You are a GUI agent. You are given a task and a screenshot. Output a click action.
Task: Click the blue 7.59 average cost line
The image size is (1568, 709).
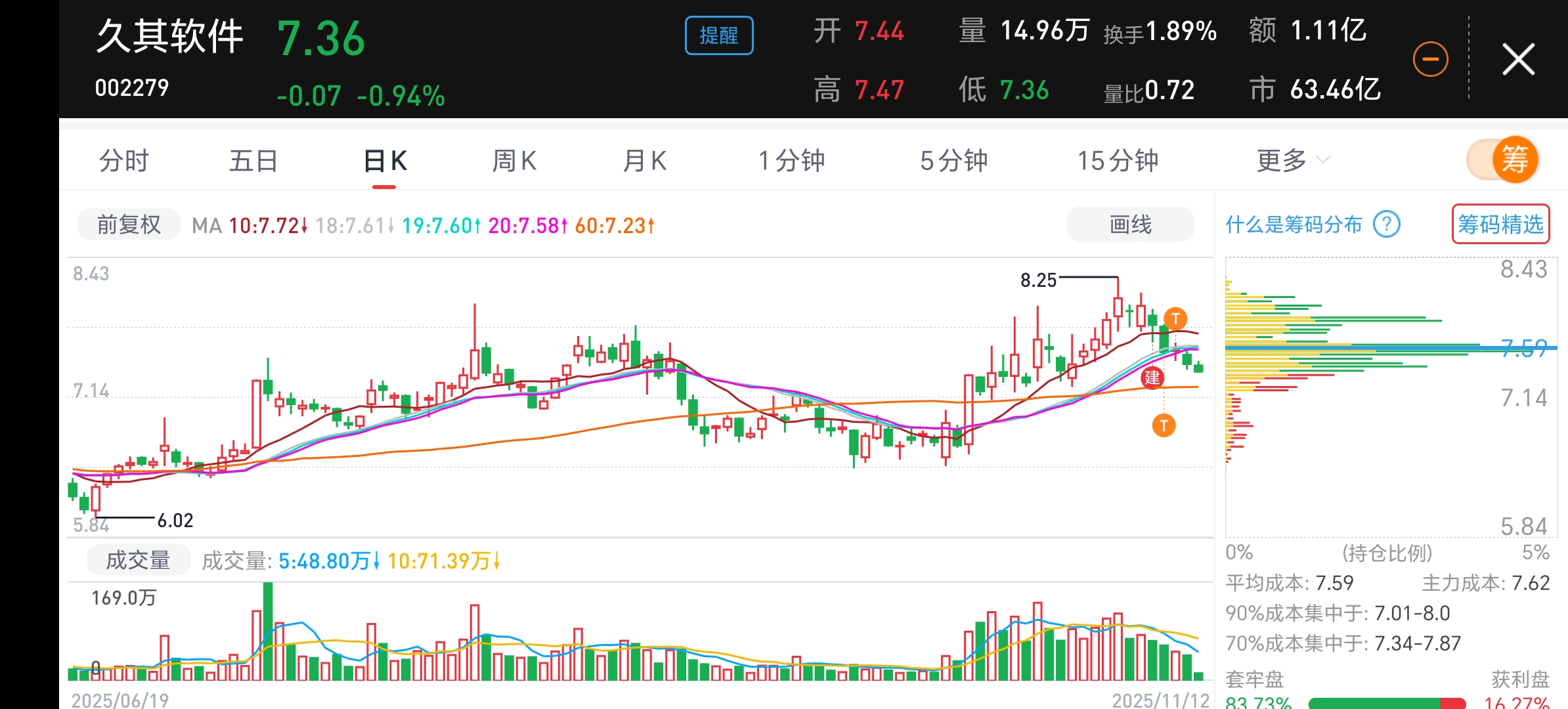pyautogui.click(x=1379, y=347)
